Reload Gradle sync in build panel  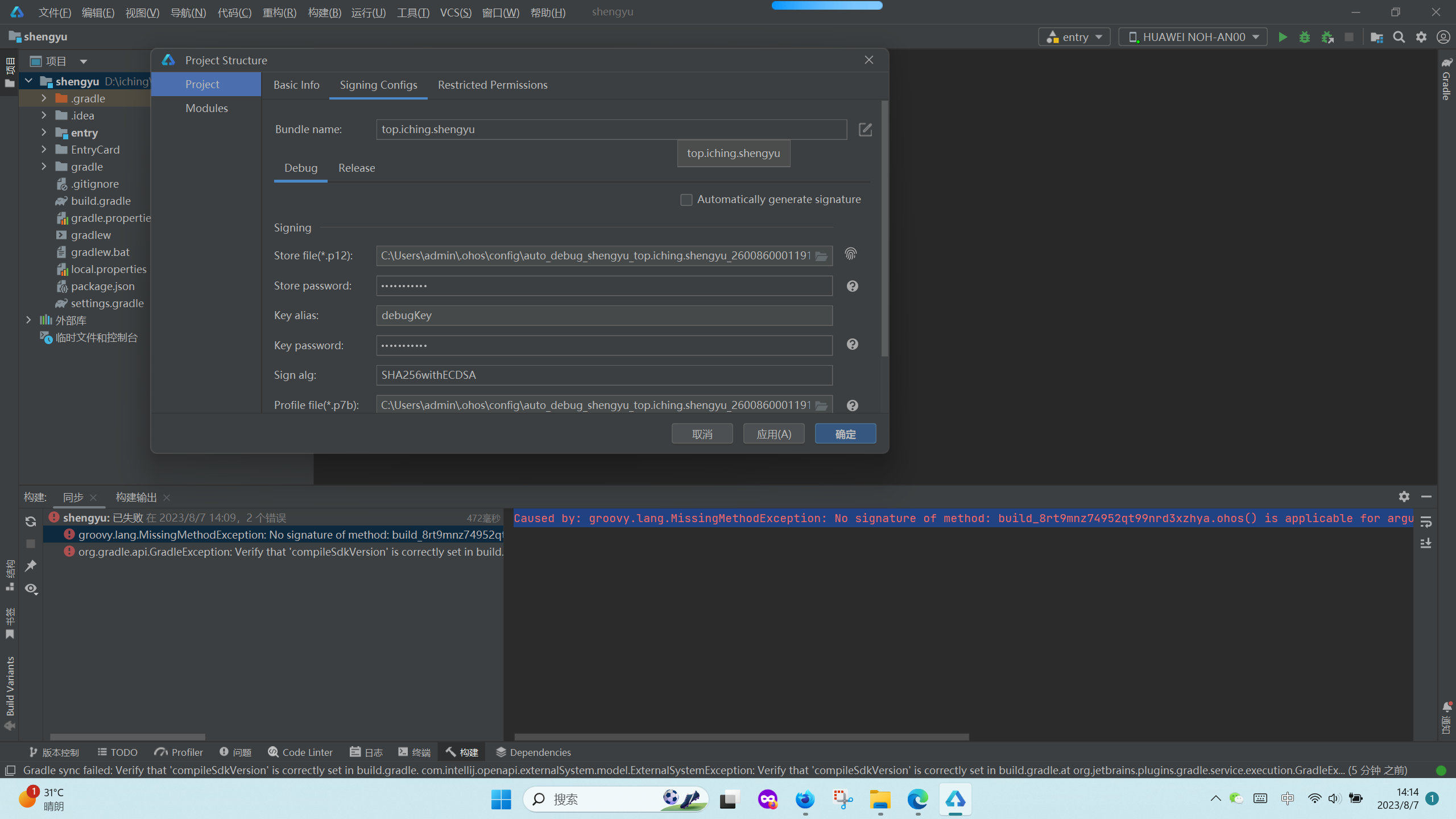pyautogui.click(x=31, y=522)
